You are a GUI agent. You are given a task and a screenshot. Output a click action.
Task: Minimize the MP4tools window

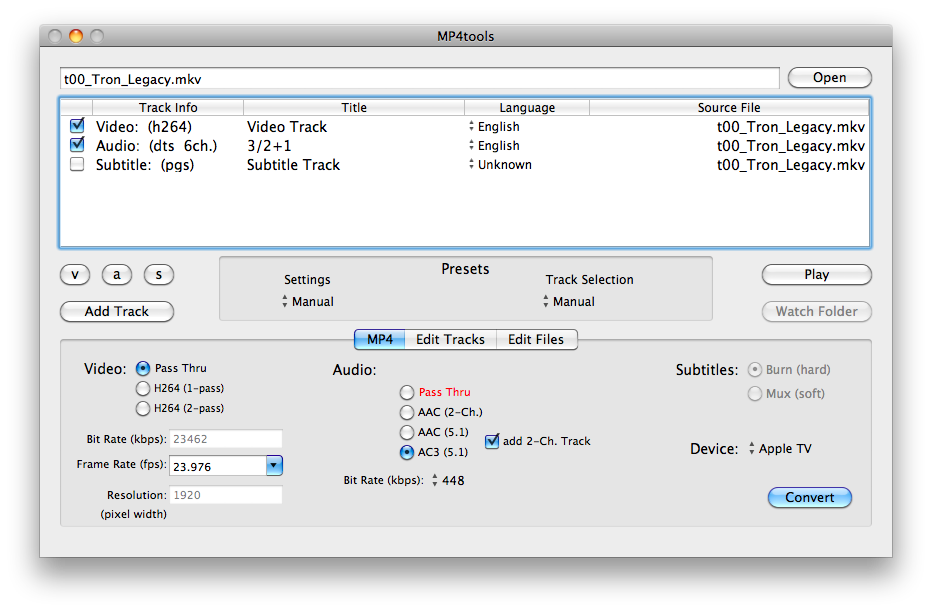pyautogui.click(x=75, y=36)
